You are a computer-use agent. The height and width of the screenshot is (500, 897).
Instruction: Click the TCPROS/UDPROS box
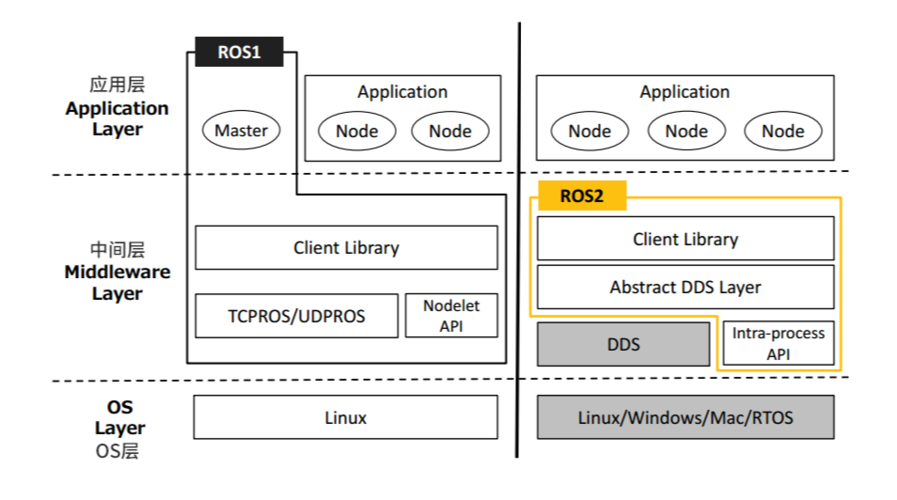tap(296, 316)
